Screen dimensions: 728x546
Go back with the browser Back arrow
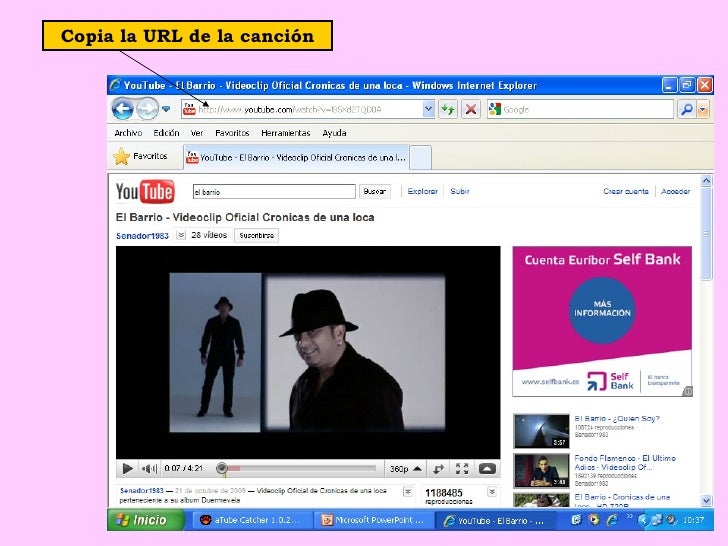[123, 110]
